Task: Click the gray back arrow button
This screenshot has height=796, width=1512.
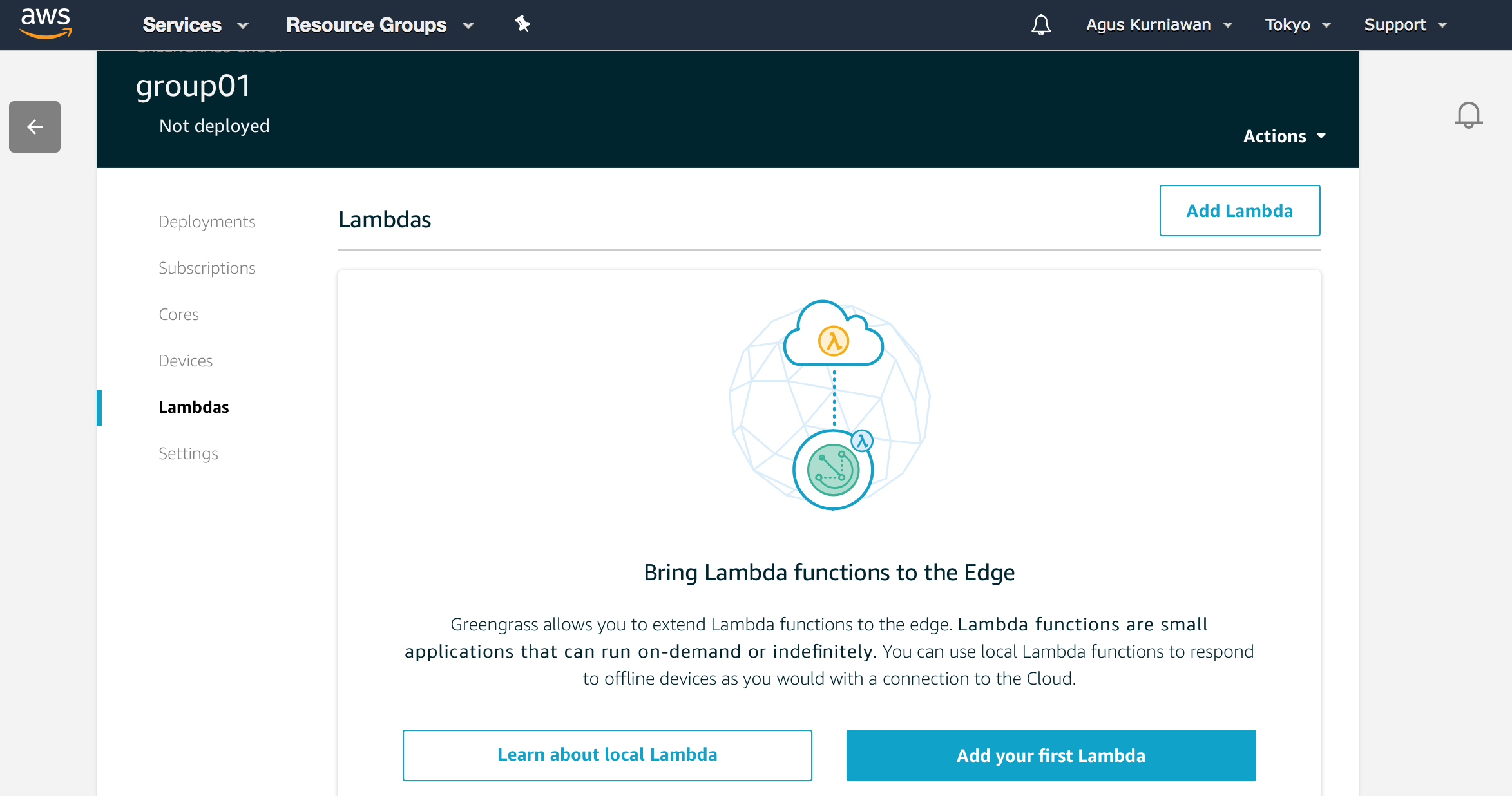Action: pos(35,127)
